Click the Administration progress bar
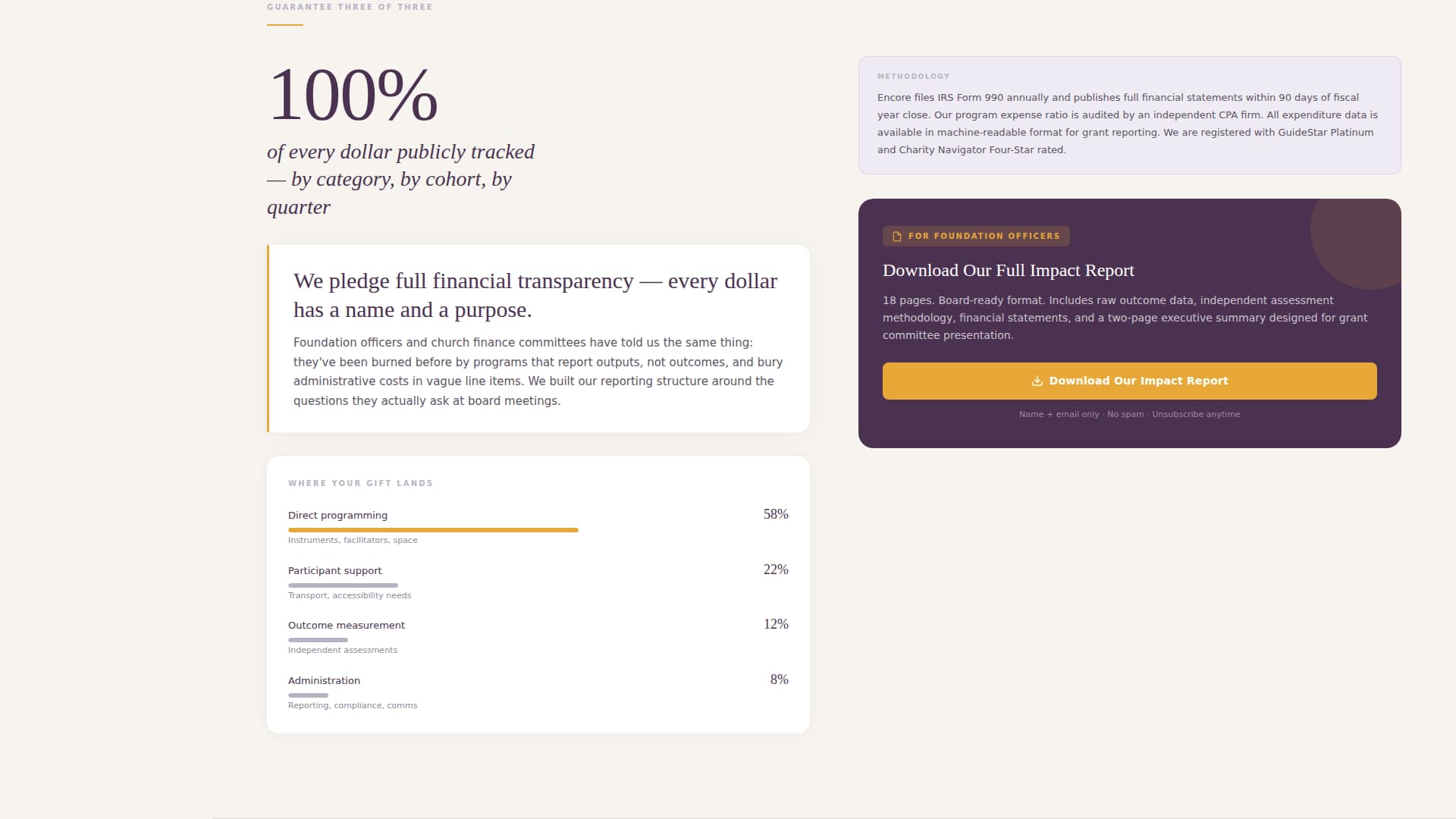This screenshot has width=1456, height=819. (308, 695)
